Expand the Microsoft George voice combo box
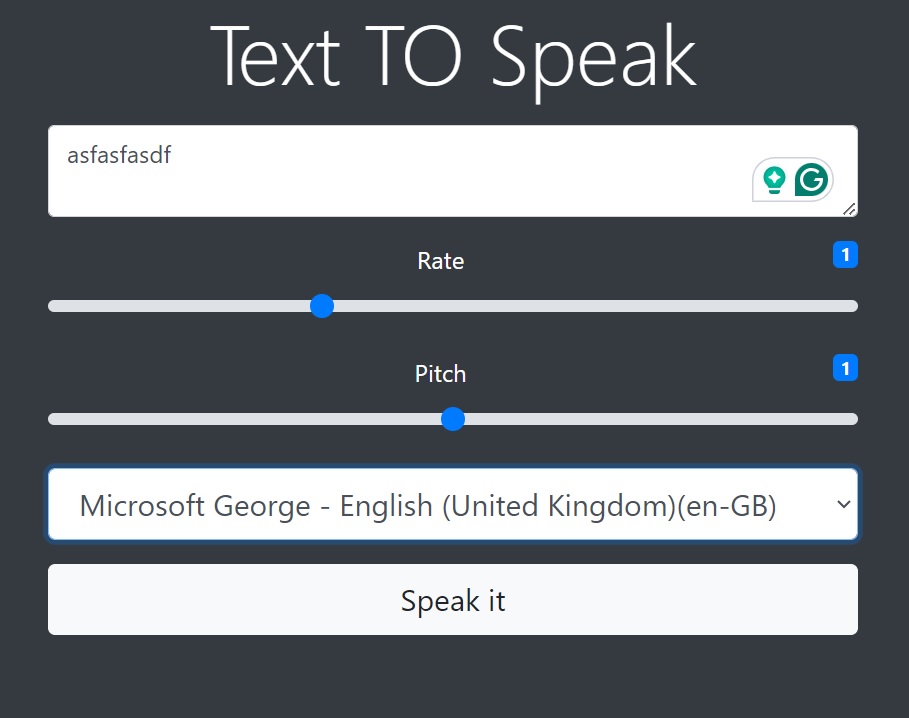Viewport: 909px width, 718px height. (453, 504)
